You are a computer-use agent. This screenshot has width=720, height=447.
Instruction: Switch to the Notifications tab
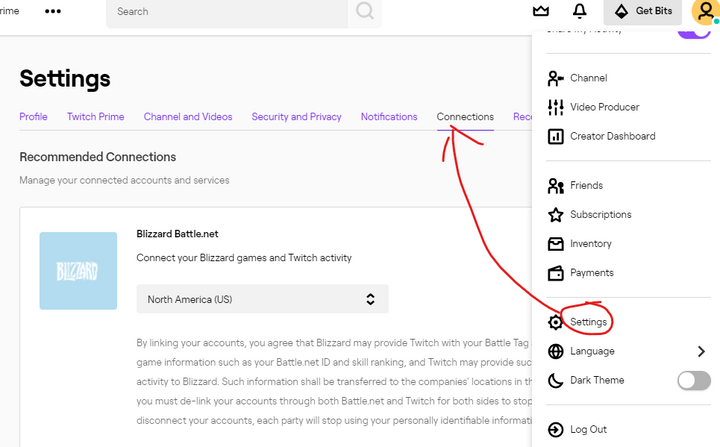click(x=389, y=117)
